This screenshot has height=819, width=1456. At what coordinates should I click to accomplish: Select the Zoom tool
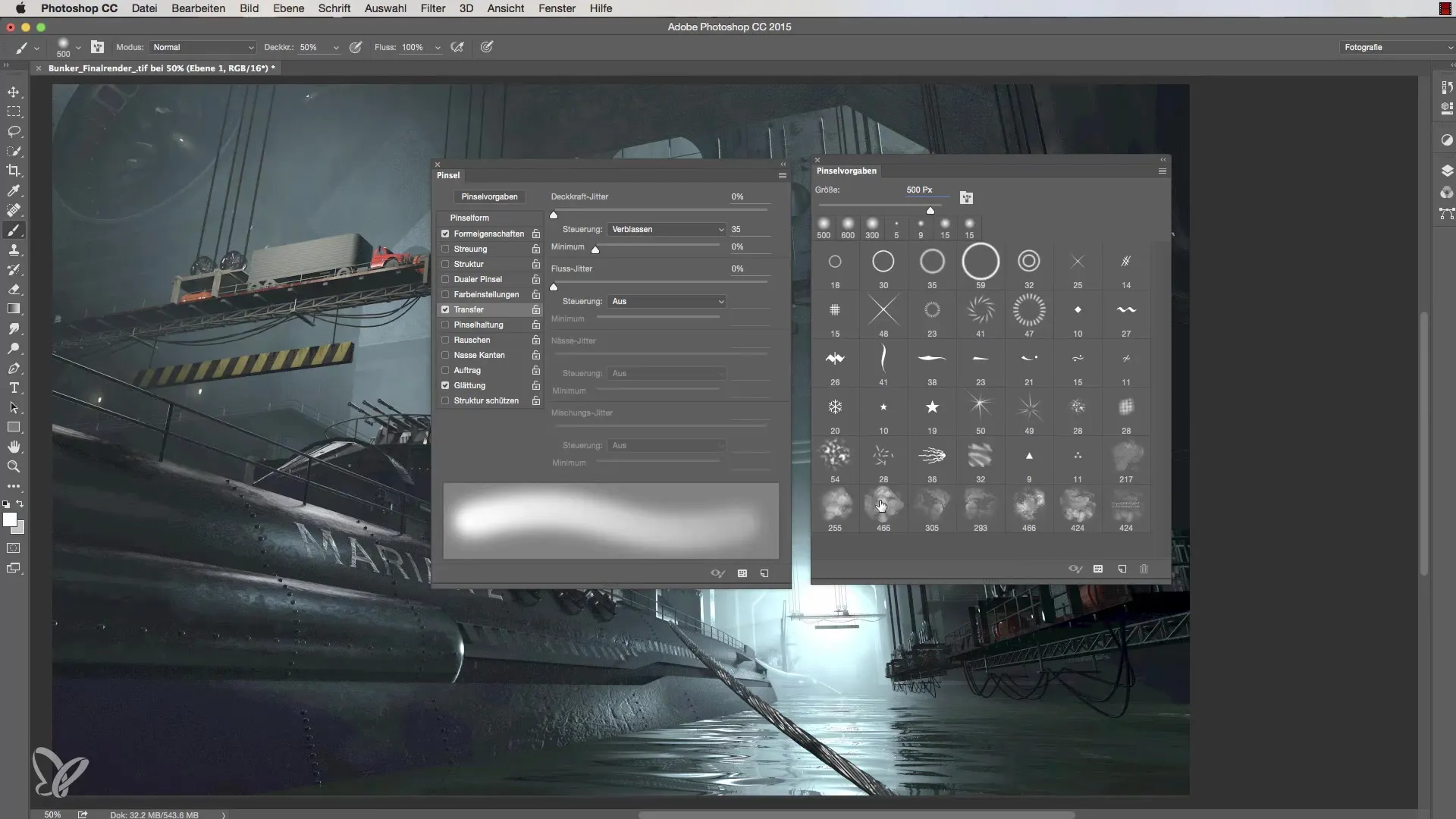click(14, 466)
